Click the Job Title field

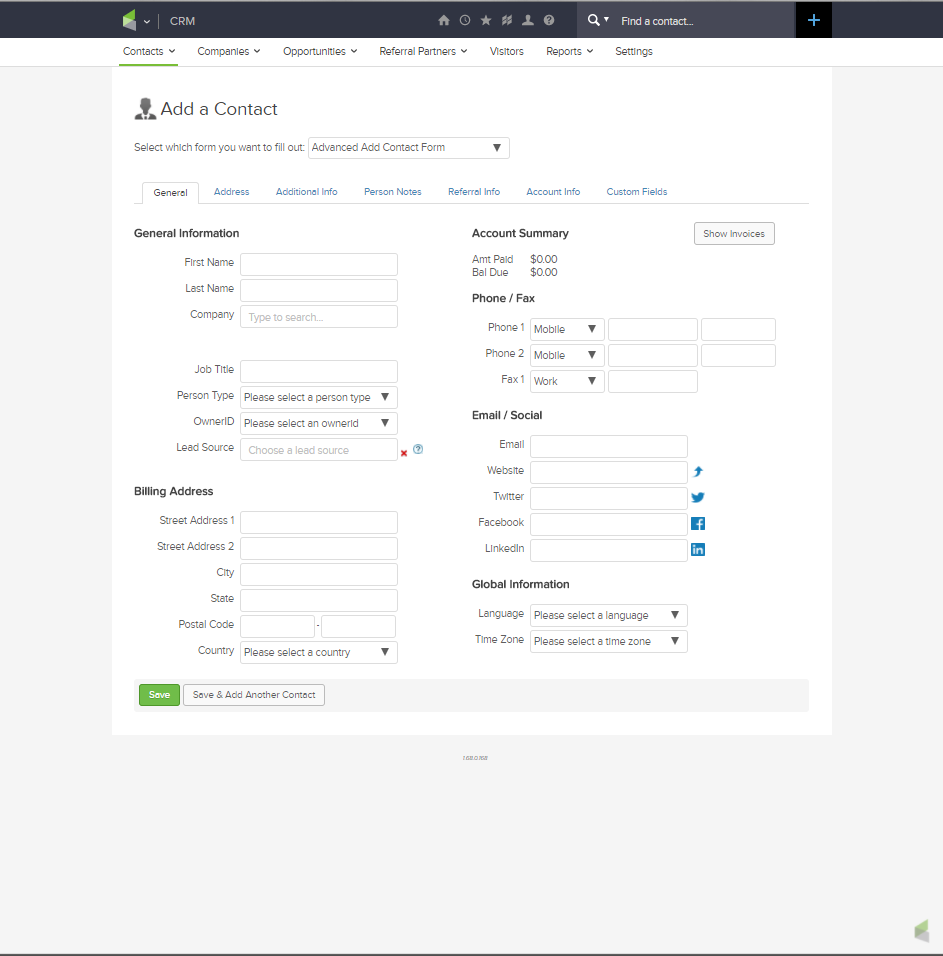point(319,371)
